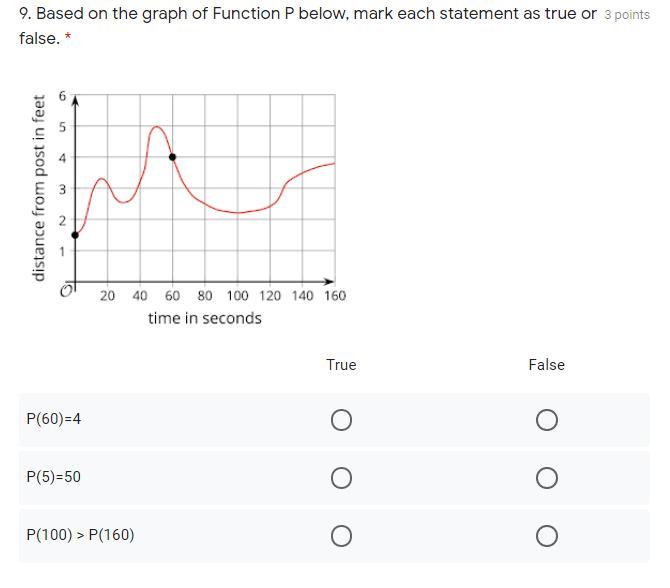Click the black dot at 60 seconds
The width and height of the screenshot is (670, 588).
click(x=173, y=157)
